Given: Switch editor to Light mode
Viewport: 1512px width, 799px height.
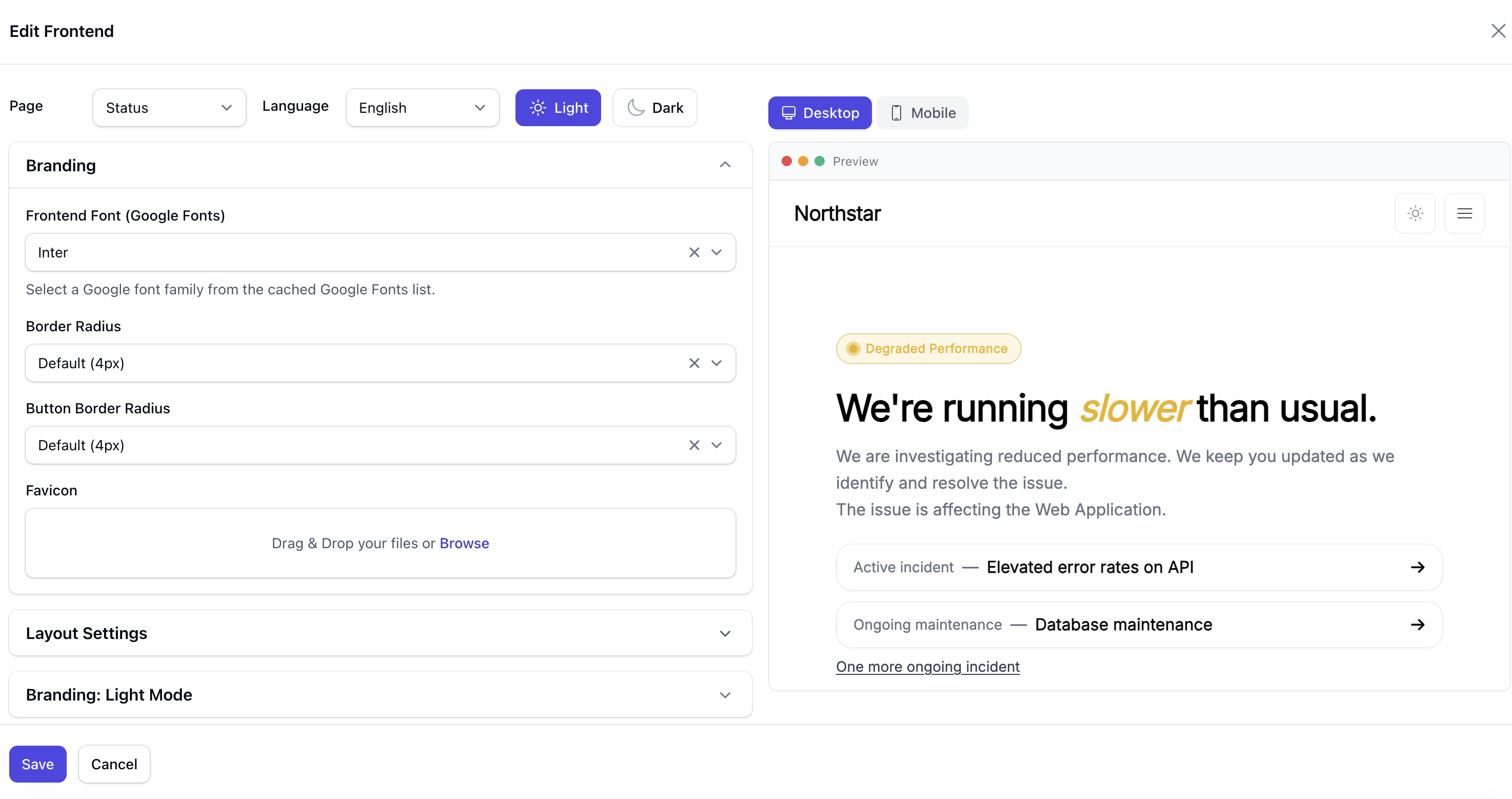Looking at the screenshot, I should click(x=558, y=107).
